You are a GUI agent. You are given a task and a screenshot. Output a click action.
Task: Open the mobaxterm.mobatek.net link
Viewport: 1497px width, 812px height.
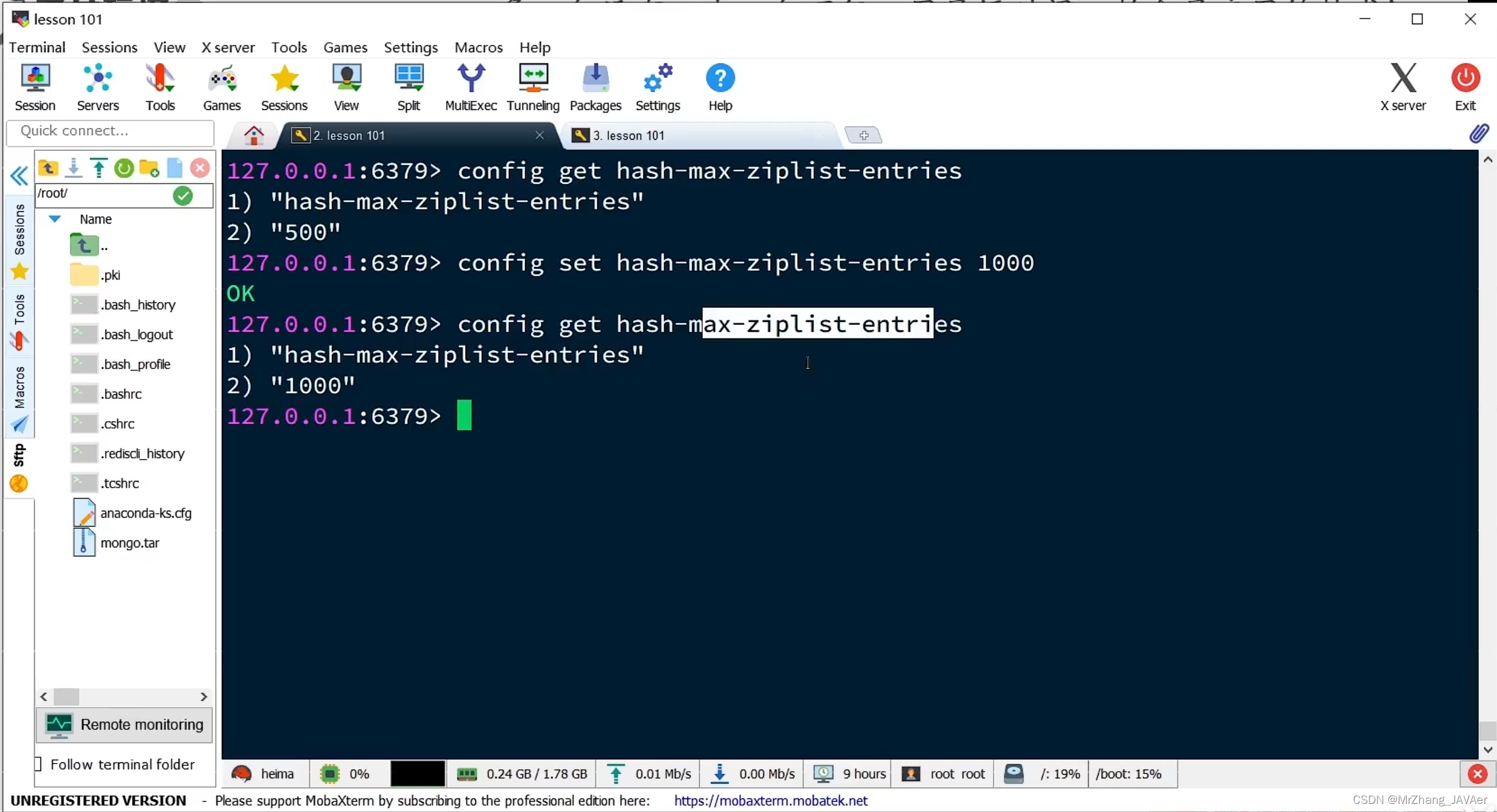tap(771, 801)
